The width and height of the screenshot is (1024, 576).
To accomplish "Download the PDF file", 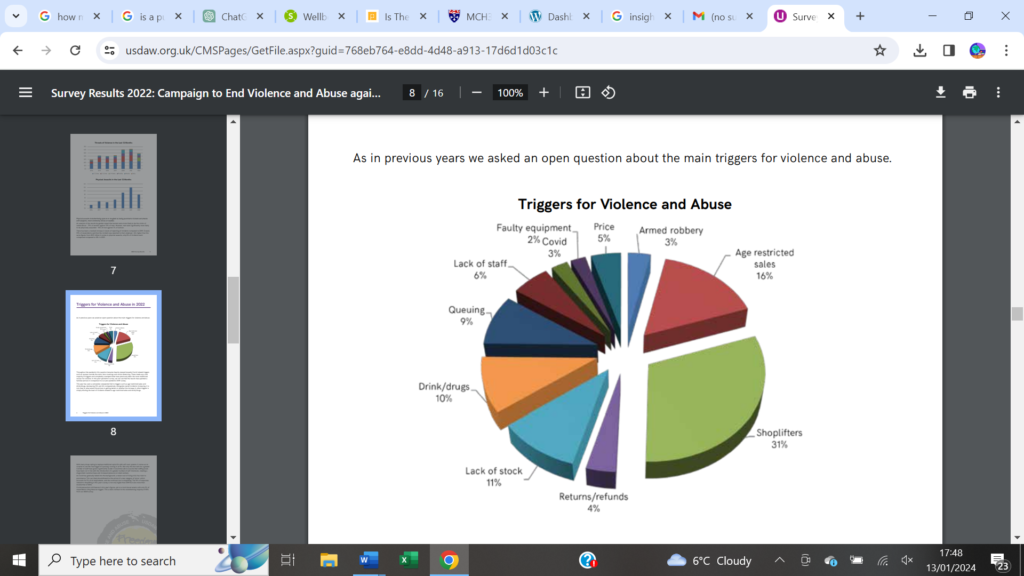I will click(940, 92).
